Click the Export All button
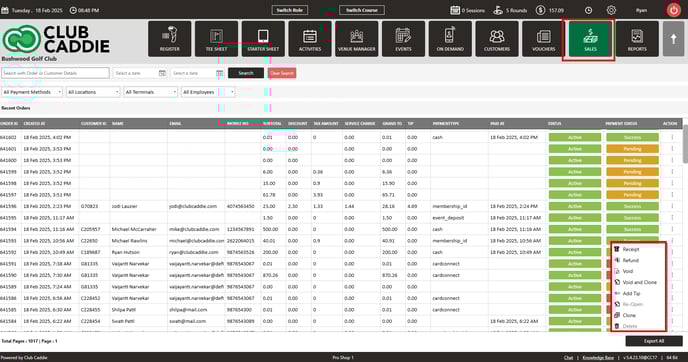 coord(654,341)
